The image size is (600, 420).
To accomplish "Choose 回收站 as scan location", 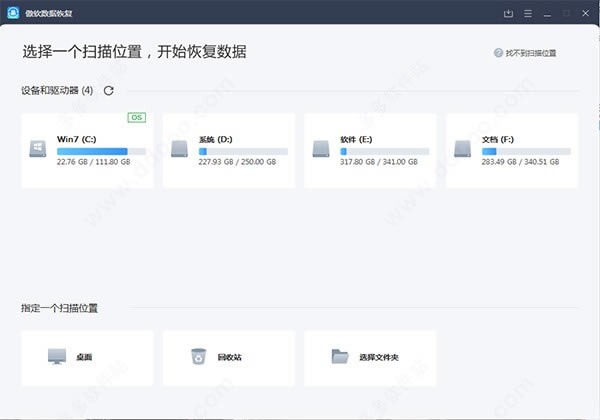I will (x=229, y=358).
